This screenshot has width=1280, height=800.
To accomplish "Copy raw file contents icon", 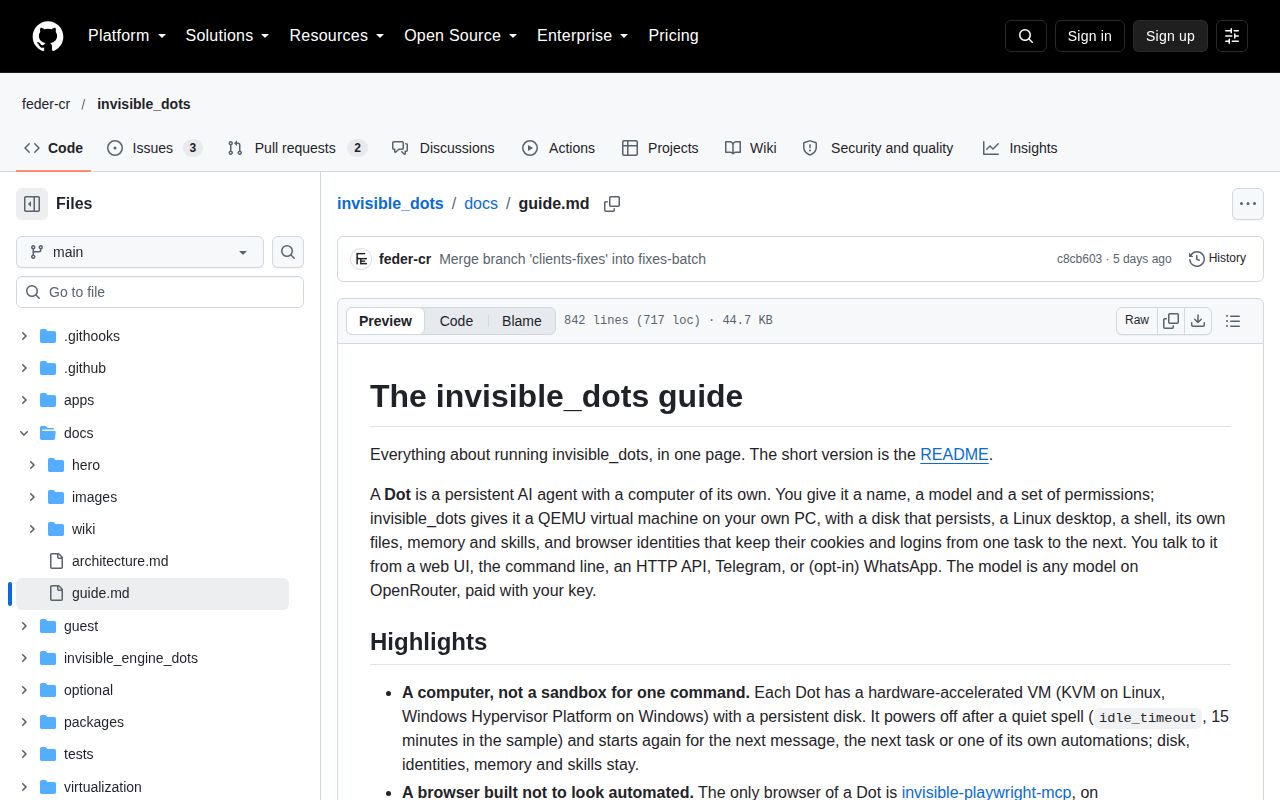I will click(1171, 321).
